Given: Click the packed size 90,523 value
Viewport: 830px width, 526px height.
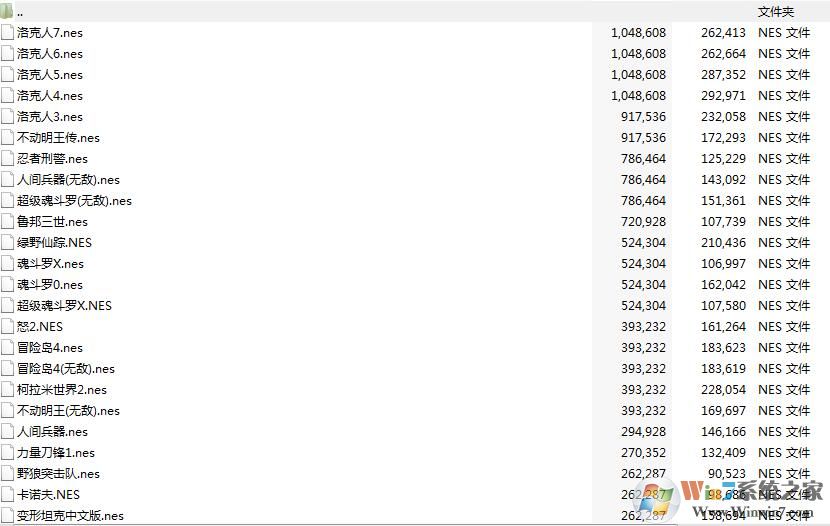Looking at the screenshot, I should click(x=727, y=474).
